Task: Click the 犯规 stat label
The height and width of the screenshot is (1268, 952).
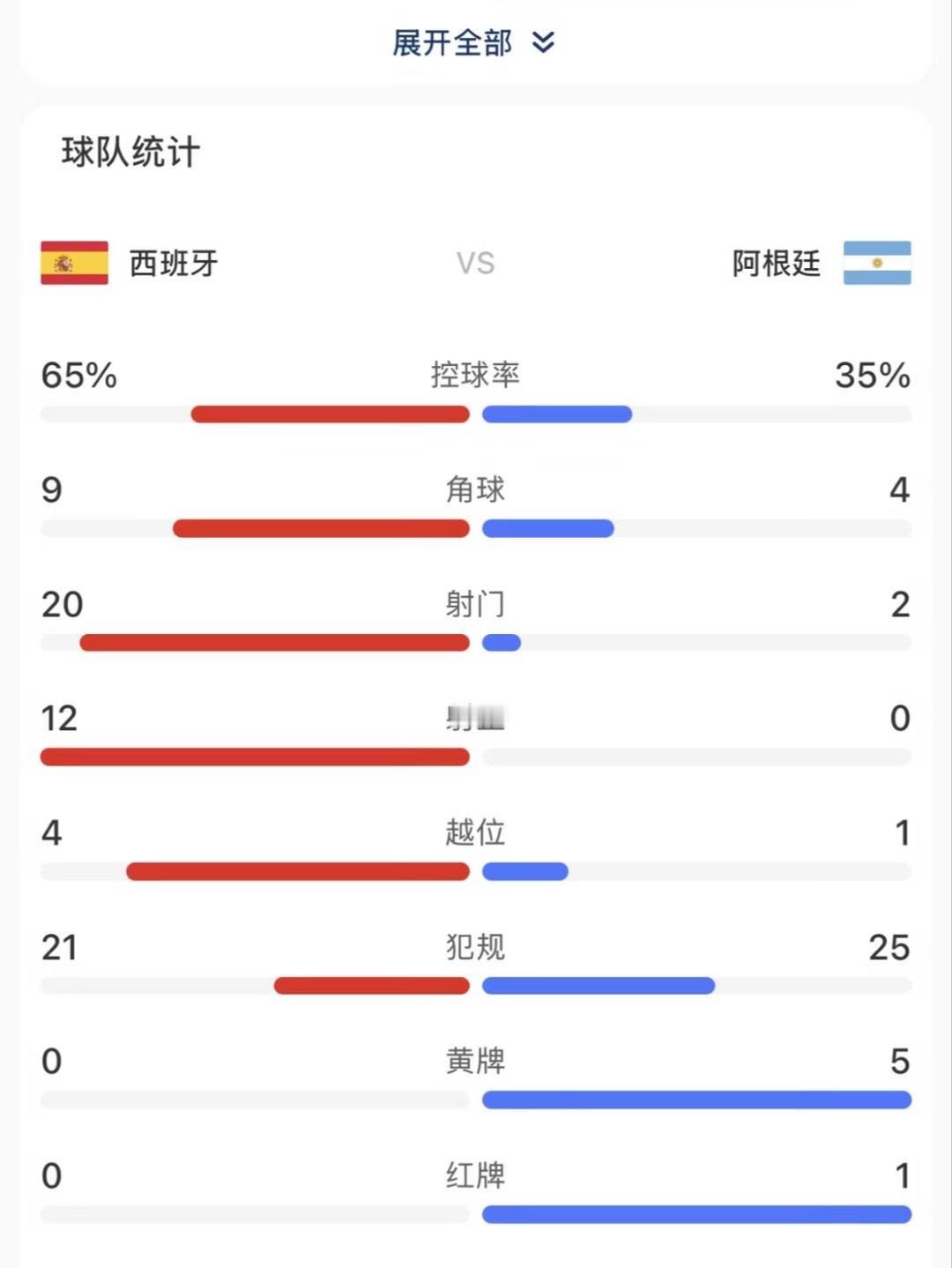Action: 476,947
